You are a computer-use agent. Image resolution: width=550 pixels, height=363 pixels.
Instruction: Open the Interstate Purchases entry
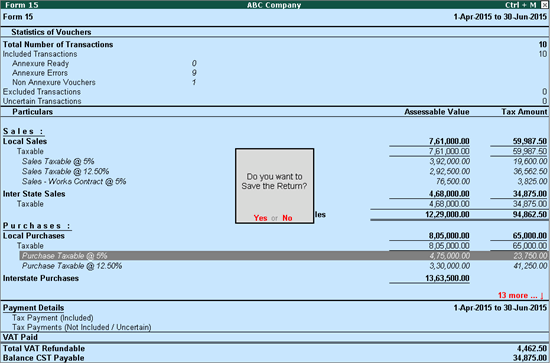pos(275,278)
